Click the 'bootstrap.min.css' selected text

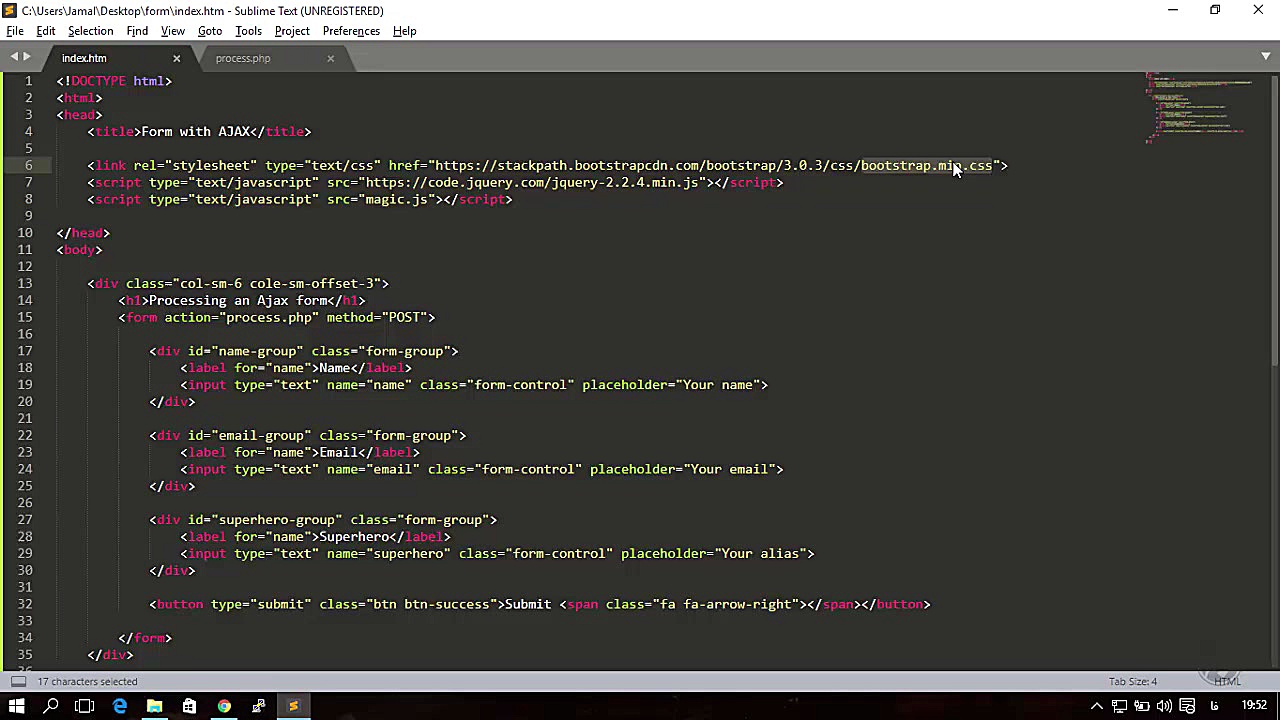point(926,165)
